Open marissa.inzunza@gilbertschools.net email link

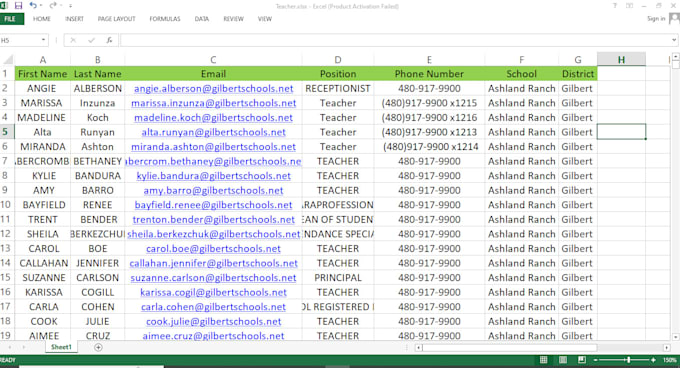point(213,103)
